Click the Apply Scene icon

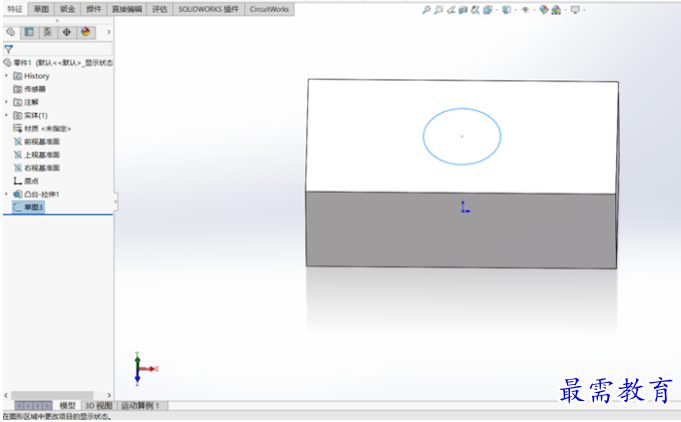click(556, 10)
